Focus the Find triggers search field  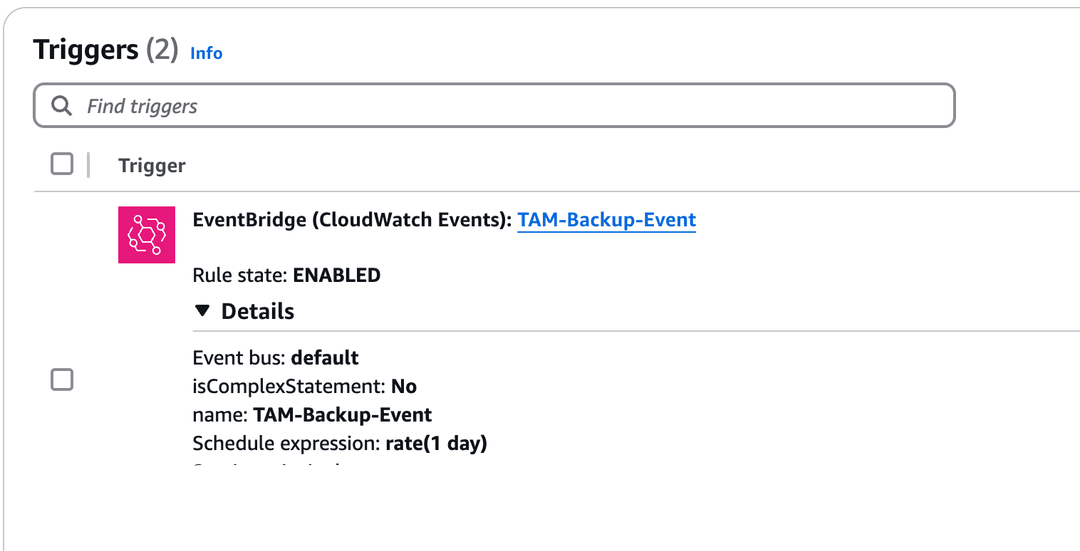pyautogui.click(x=500, y=106)
